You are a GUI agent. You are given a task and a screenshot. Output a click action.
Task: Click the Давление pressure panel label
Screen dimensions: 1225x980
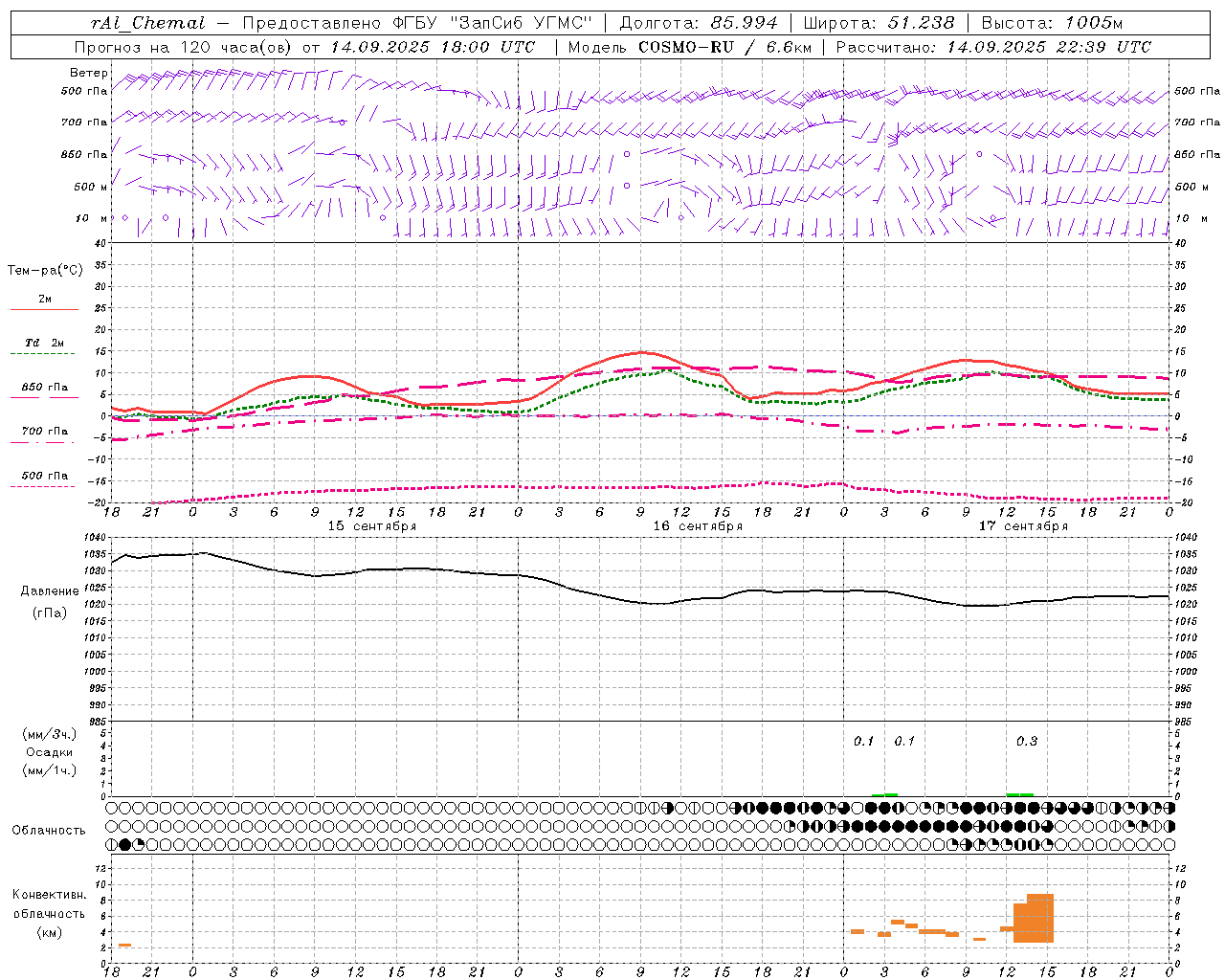[x=50, y=591]
